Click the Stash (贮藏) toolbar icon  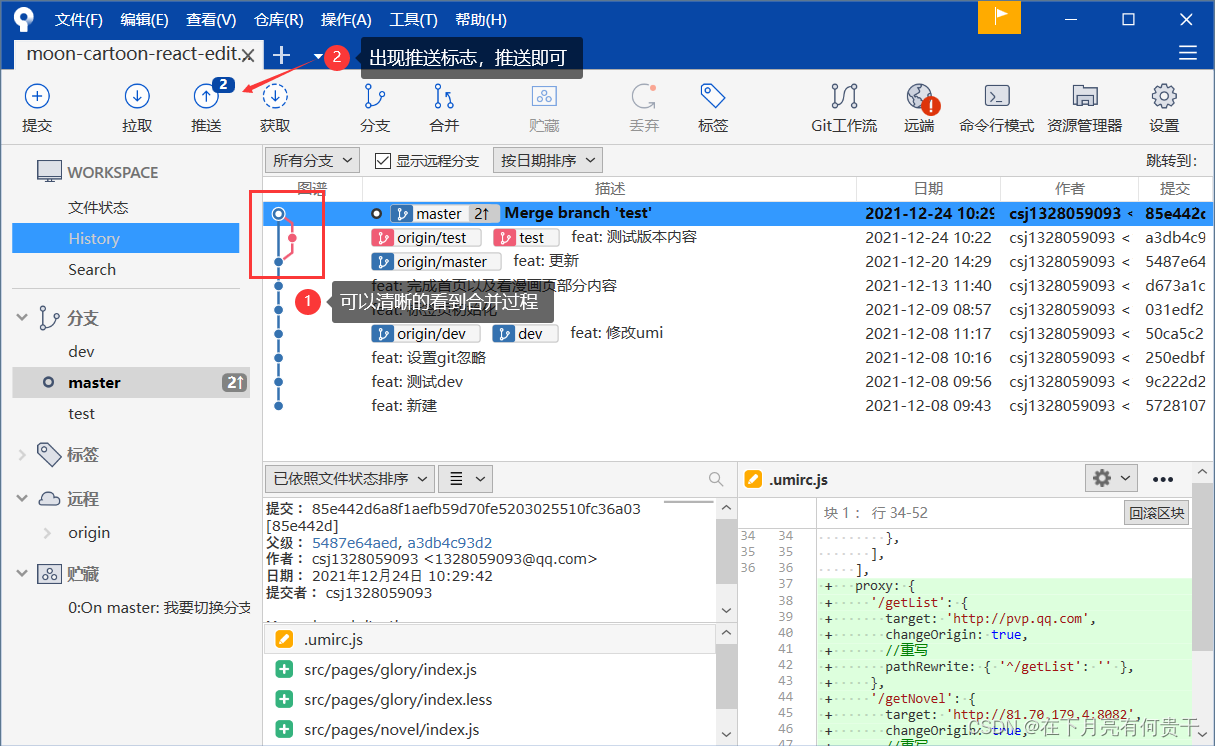(x=544, y=96)
